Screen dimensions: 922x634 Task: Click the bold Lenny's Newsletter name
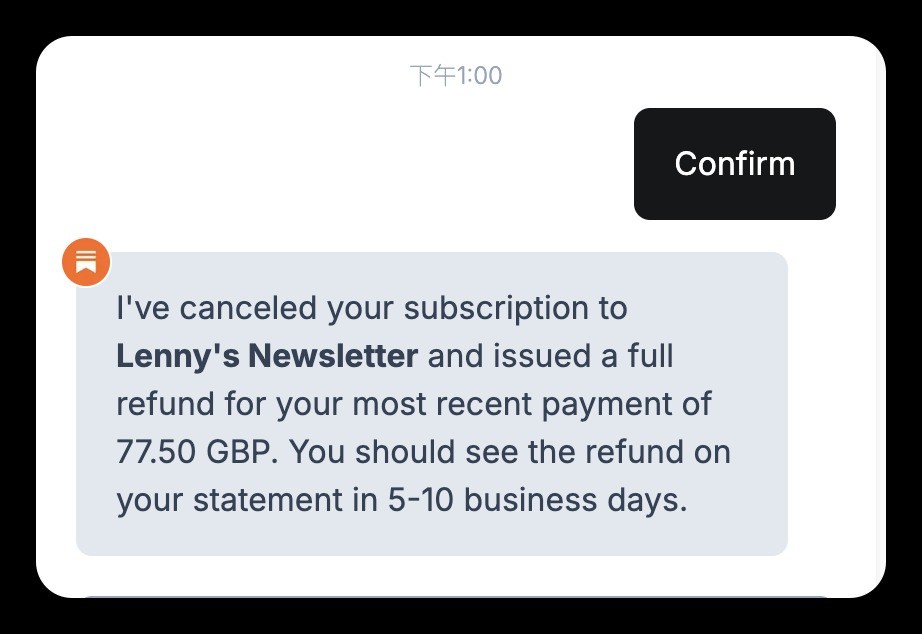[267, 356]
